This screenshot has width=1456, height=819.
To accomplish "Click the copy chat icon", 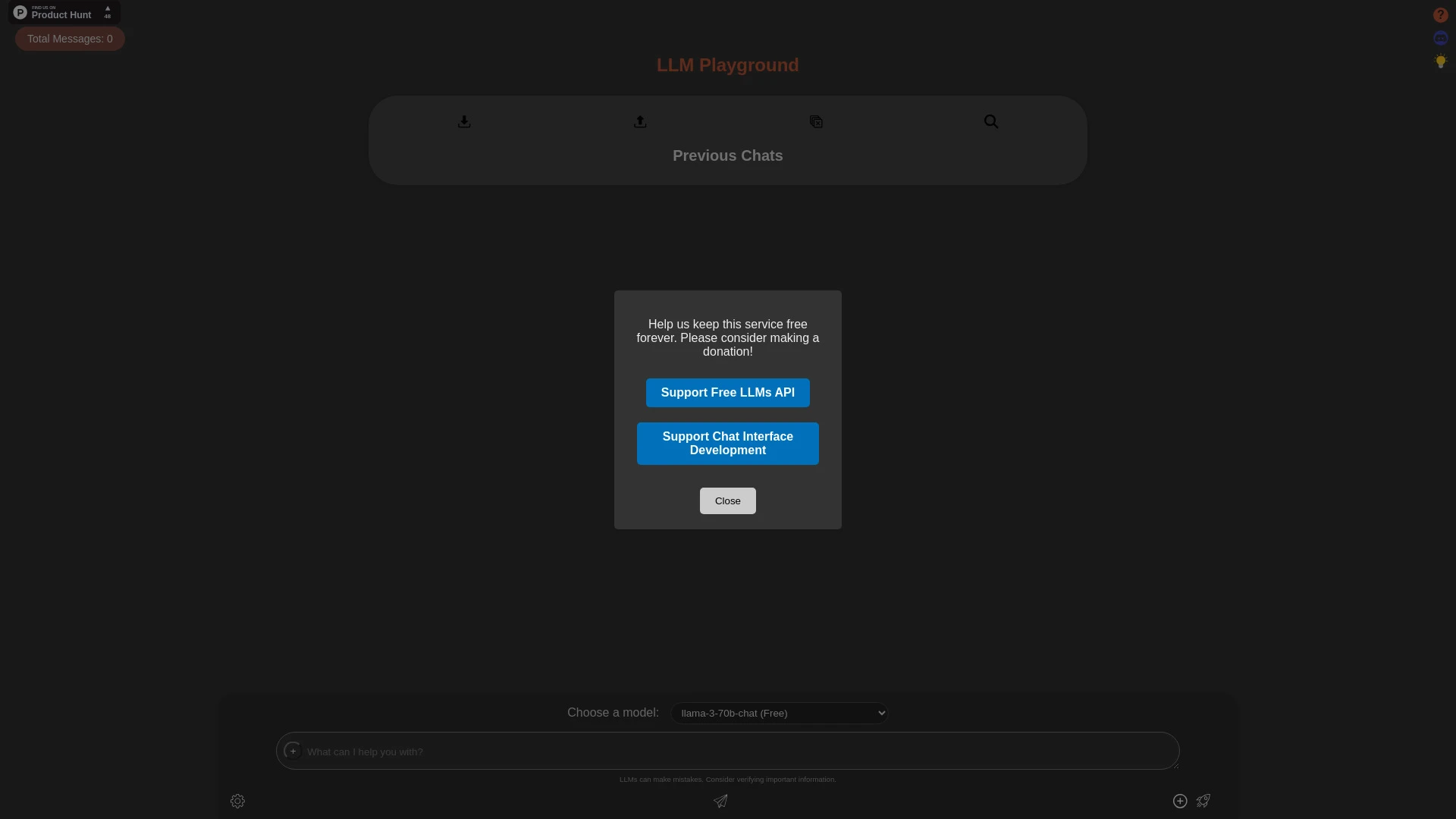I will click(815, 121).
